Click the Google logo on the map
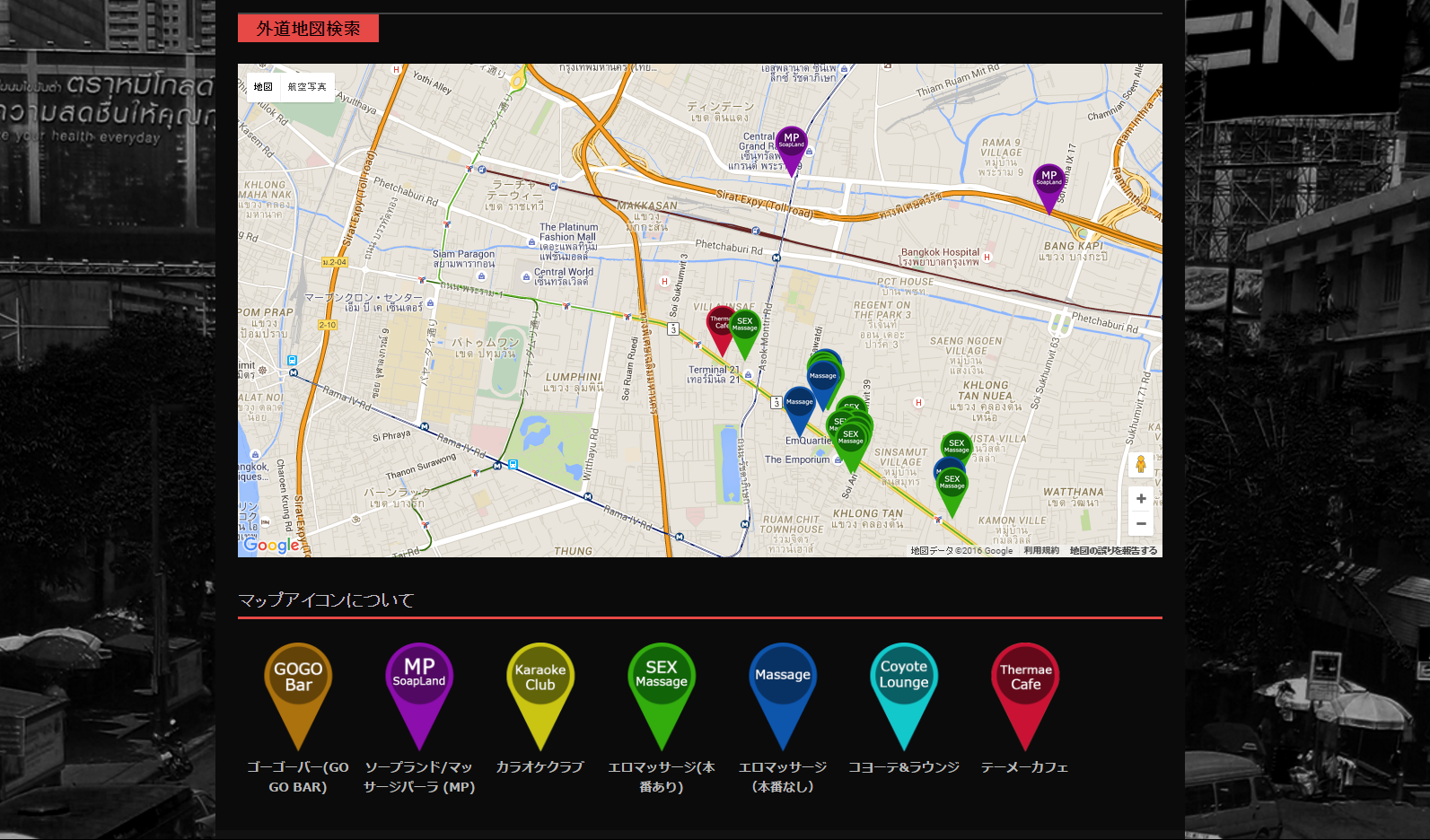Viewport: 1430px width, 840px height. pos(271,546)
